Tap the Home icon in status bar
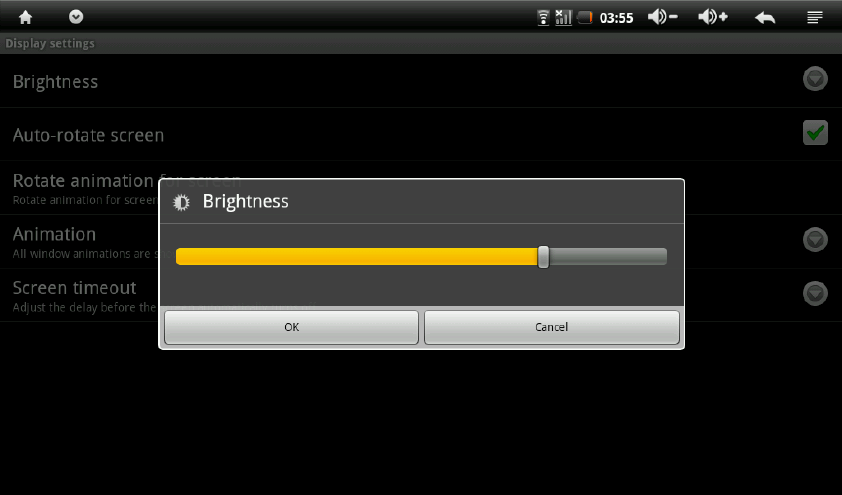The width and height of the screenshot is (842, 495). (25, 18)
